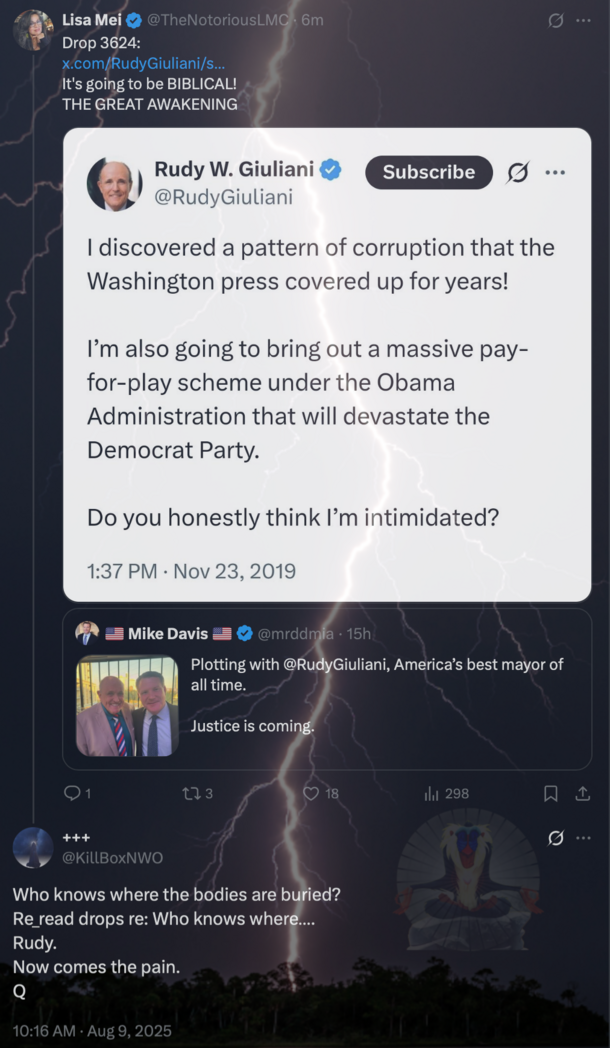This screenshot has width=610, height=1048.
Task: Open the photo in Mike Davis's post
Action: click(x=127, y=706)
